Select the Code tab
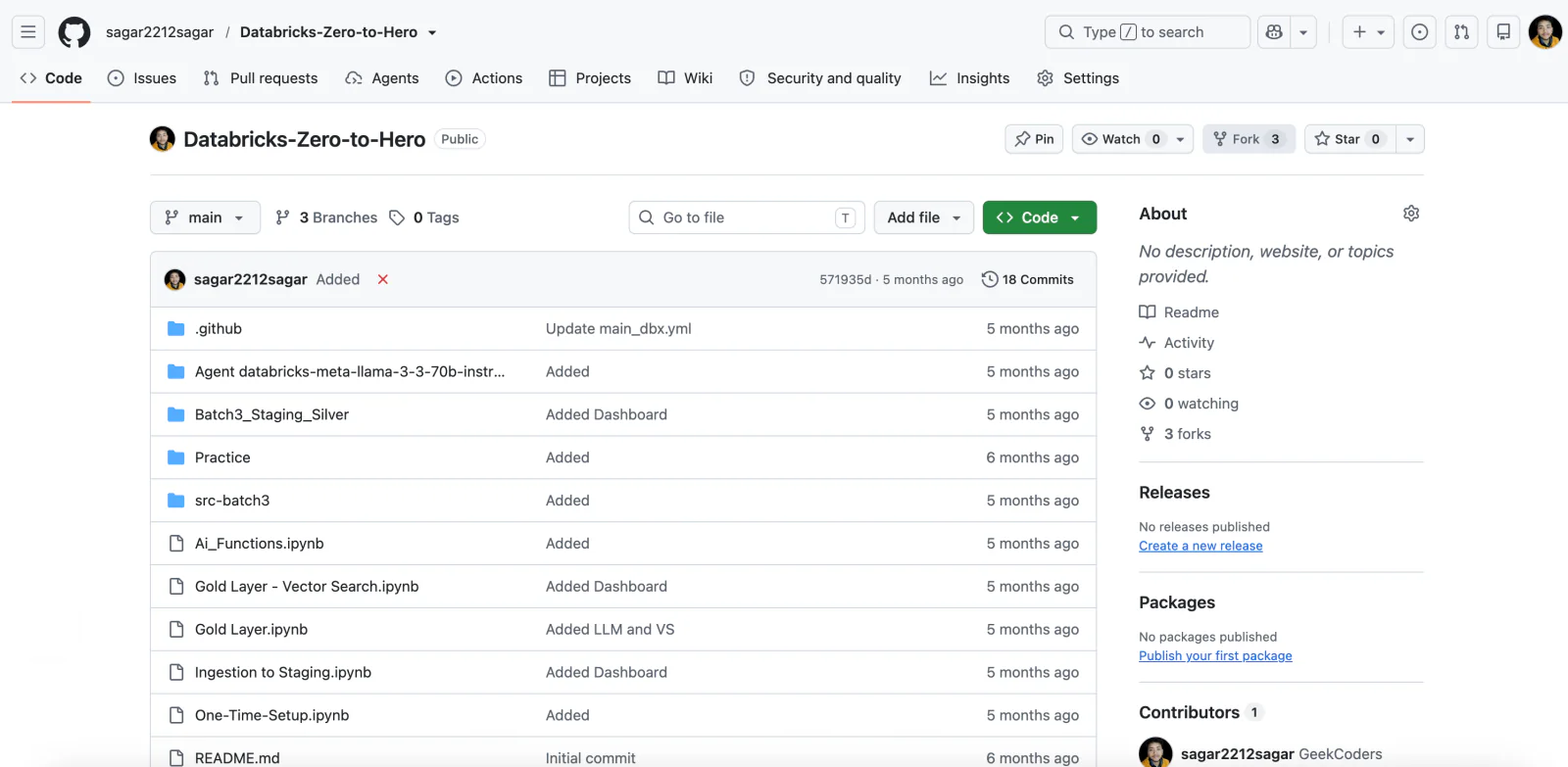1568x767 pixels. tap(51, 78)
